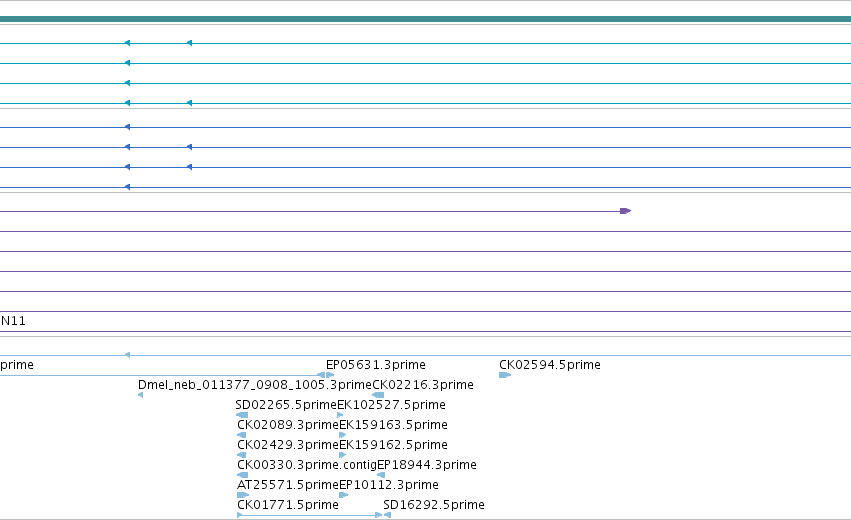Click the CK02594.5prime label
Image resolution: width=851 pixels, height=520 pixels.
[550, 365]
